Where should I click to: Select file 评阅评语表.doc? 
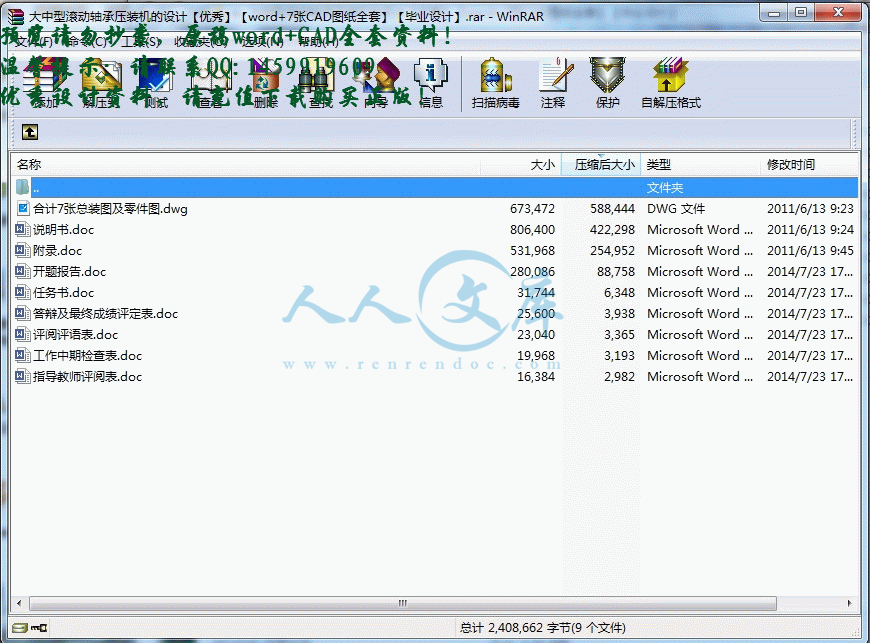tap(75, 335)
